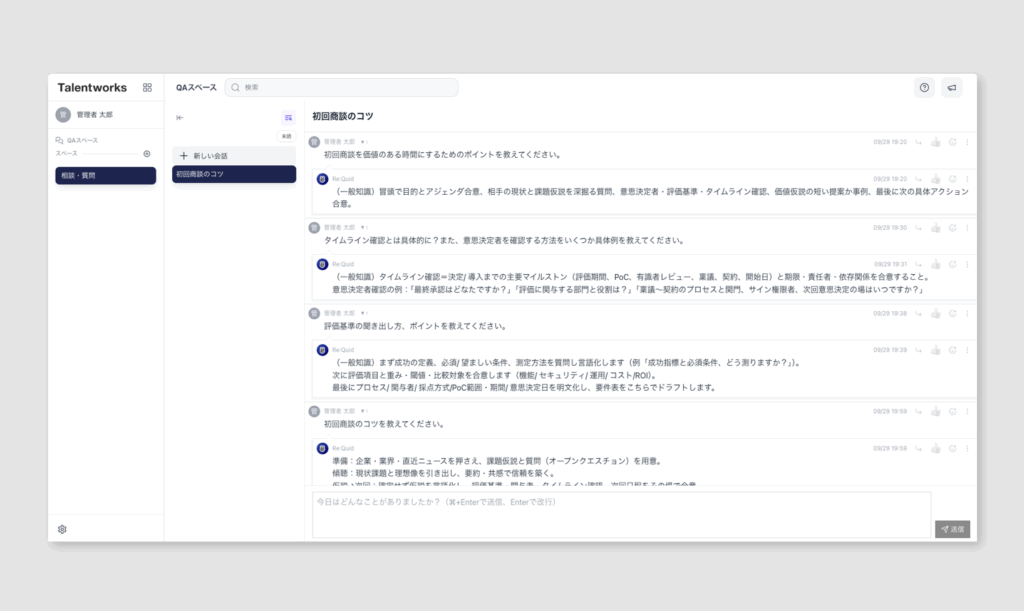The width and height of the screenshot is (1024, 611).
Task: Thumbs up the 19:31 Re:Quid answer
Action: pyautogui.click(x=936, y=265)
